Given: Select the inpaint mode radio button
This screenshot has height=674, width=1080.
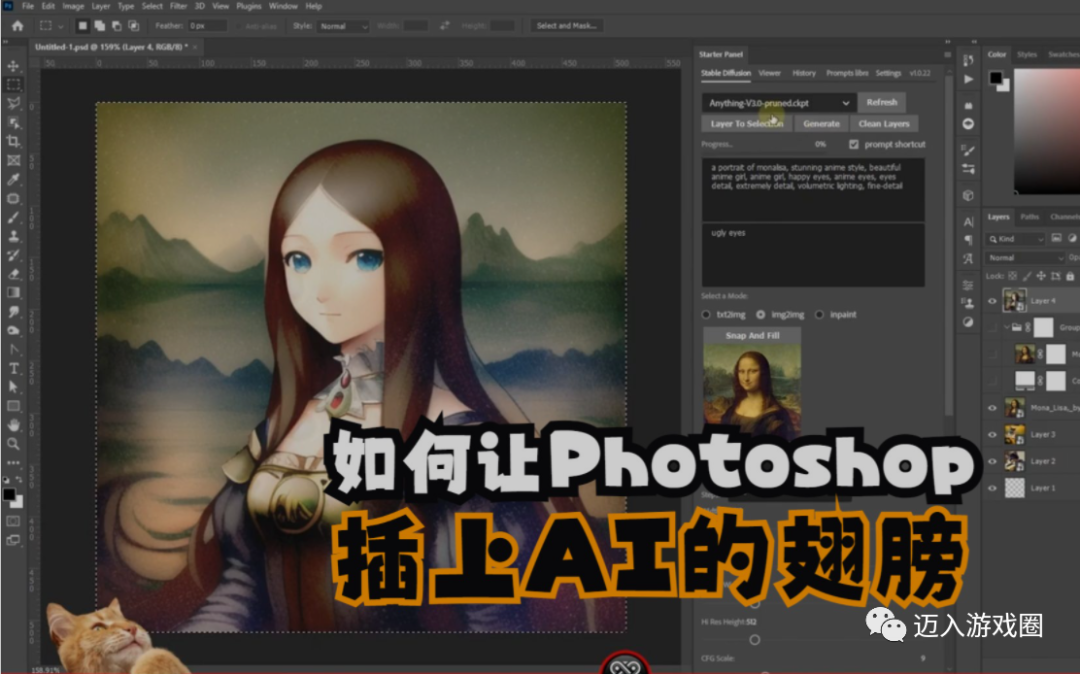Looking at the screenshot, I should 819,315.
